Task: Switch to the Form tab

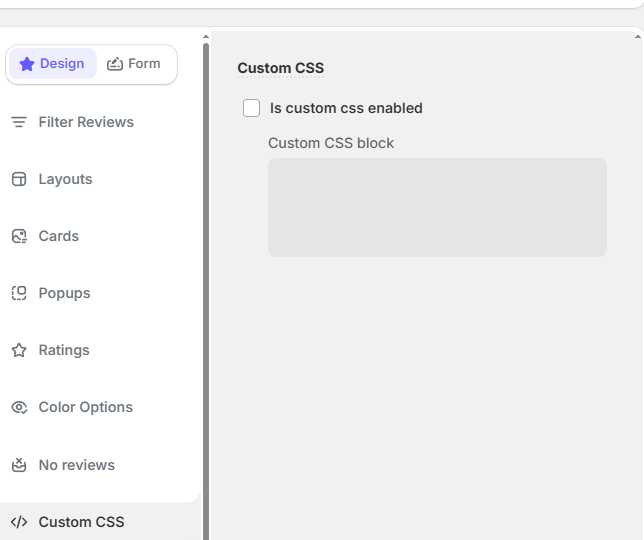Action: [x=134, y=64]
